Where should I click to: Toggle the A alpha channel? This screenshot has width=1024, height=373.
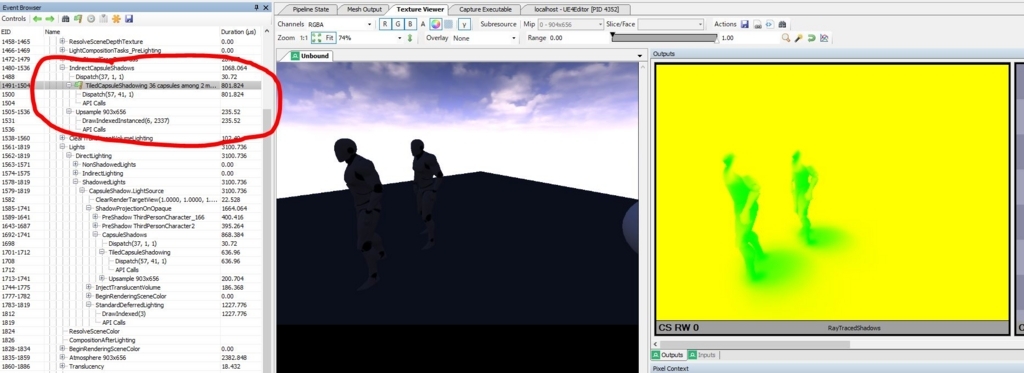click(423, 24)
